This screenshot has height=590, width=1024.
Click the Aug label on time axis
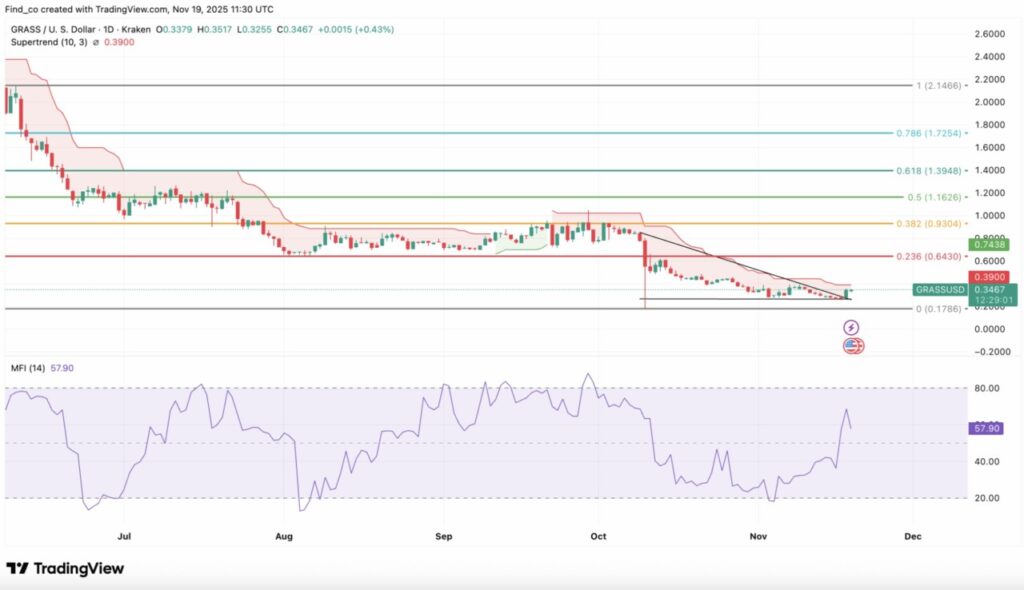284,536
